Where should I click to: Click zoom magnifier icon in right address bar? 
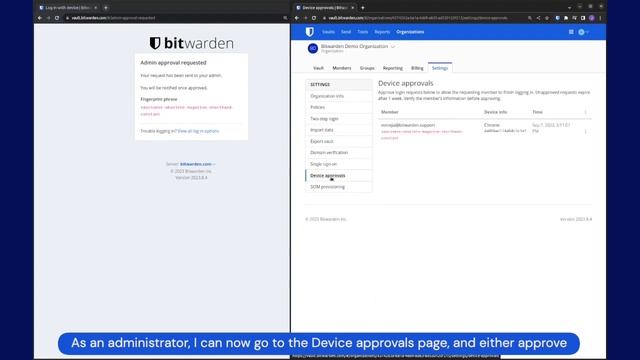click(530, 18)
